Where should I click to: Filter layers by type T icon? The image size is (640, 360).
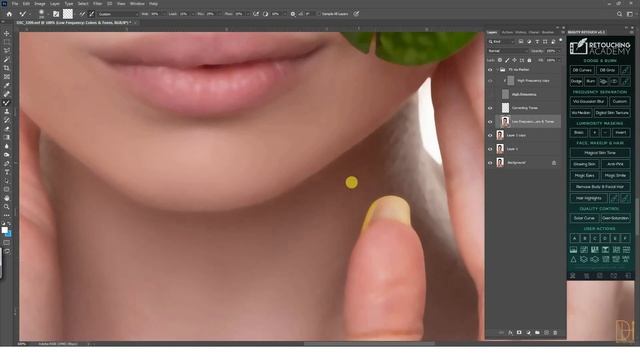click(537, 42)
